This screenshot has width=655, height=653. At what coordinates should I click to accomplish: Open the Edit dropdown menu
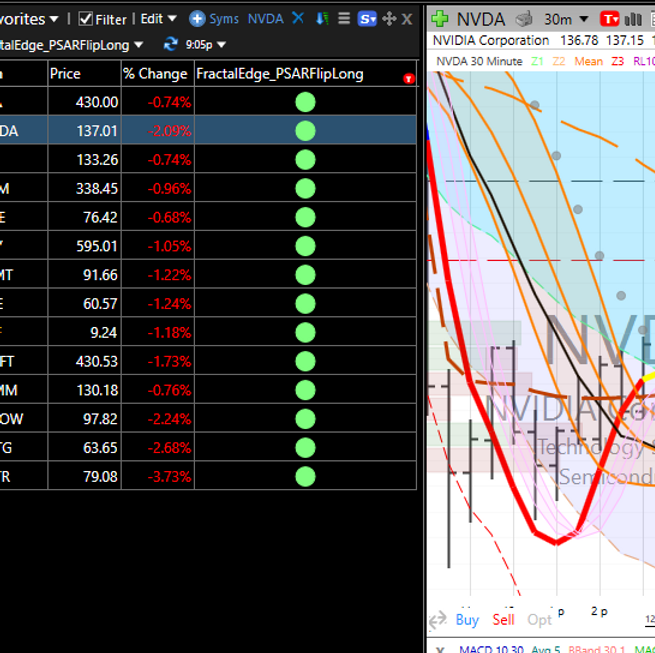click(158, 19)
